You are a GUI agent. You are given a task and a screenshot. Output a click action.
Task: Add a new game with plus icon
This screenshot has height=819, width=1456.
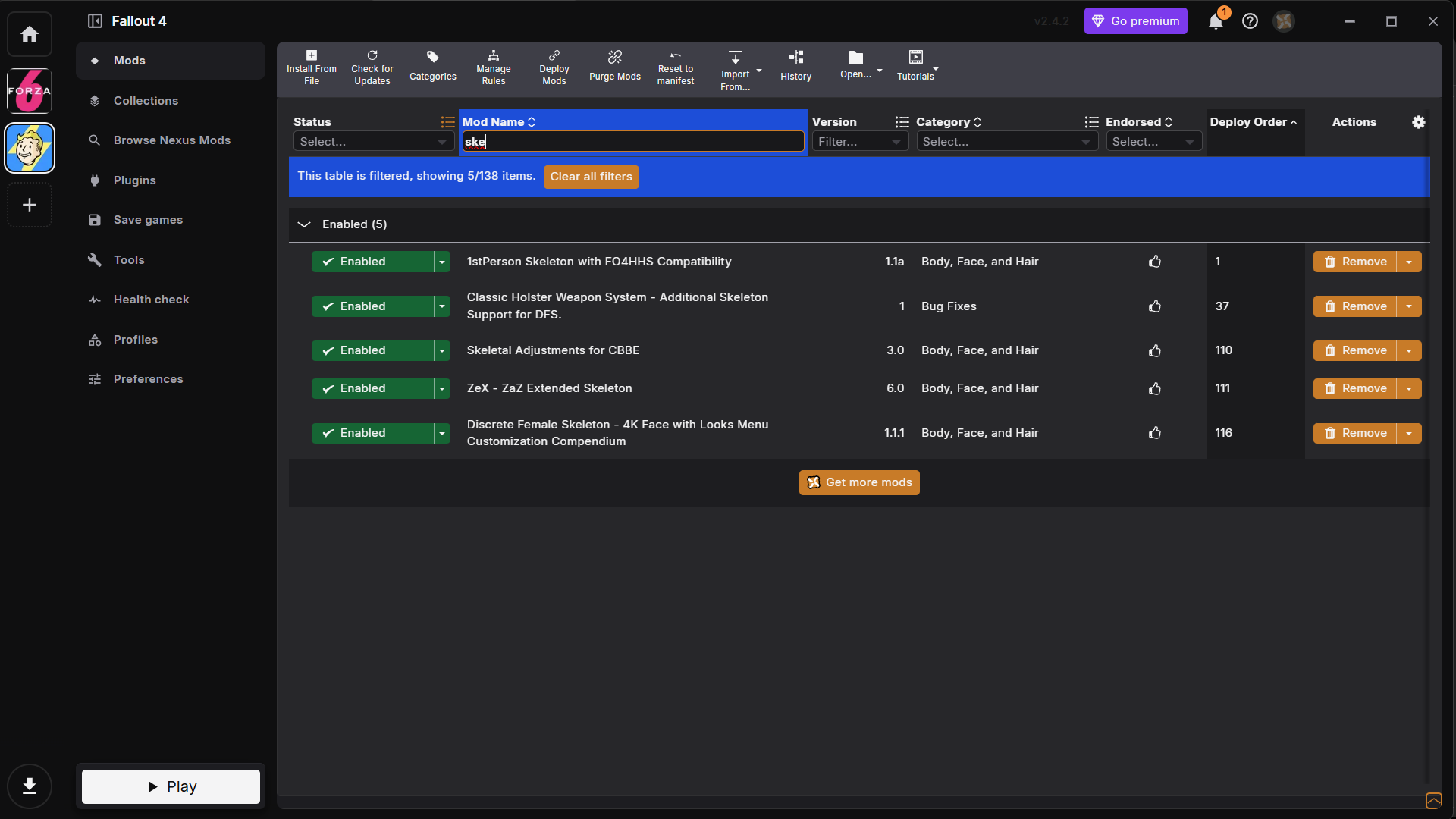[x=30, y=205]
